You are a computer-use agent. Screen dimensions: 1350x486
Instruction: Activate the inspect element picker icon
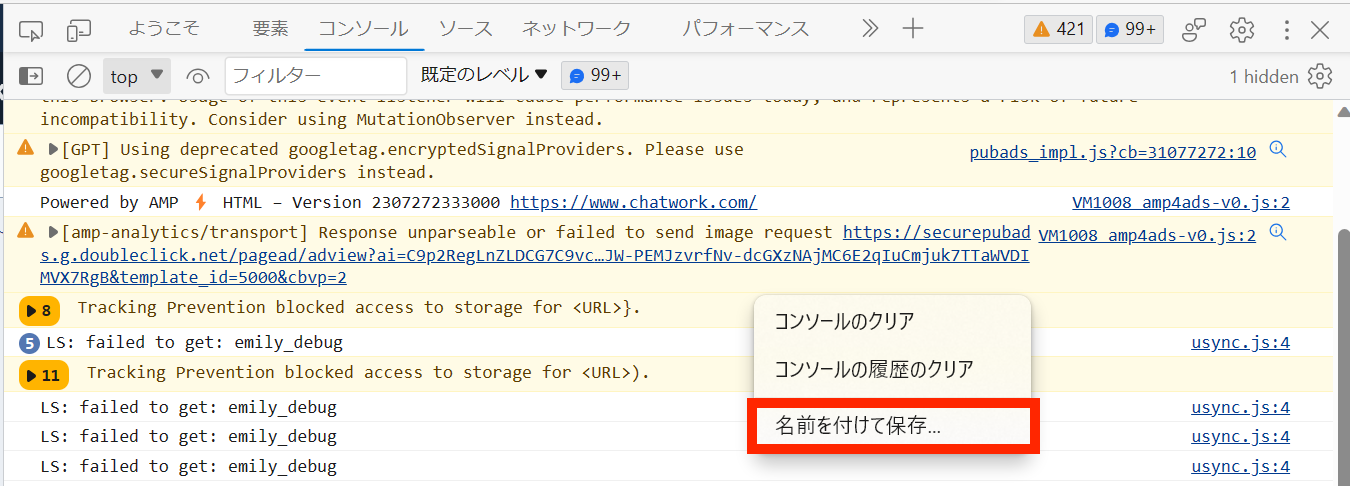coord(32,30)
